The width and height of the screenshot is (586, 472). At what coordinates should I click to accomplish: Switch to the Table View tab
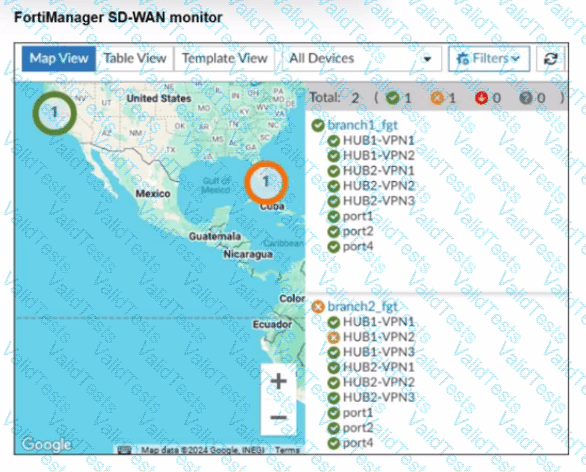(x=135, y=59)
